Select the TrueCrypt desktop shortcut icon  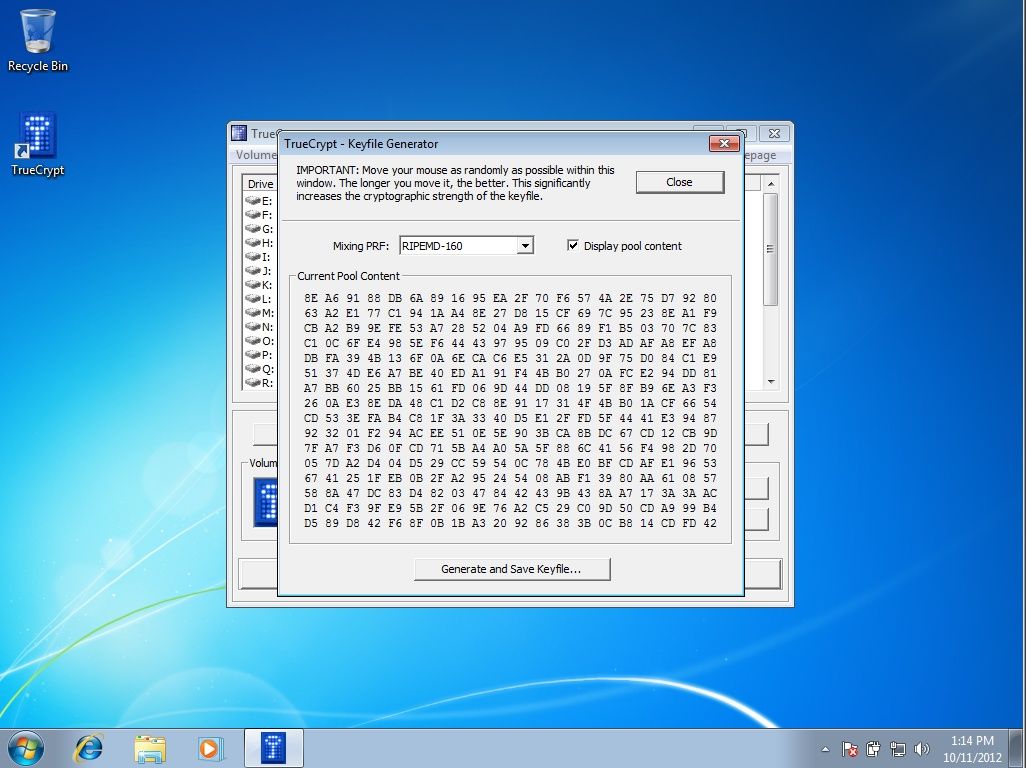tap(37, 144)
